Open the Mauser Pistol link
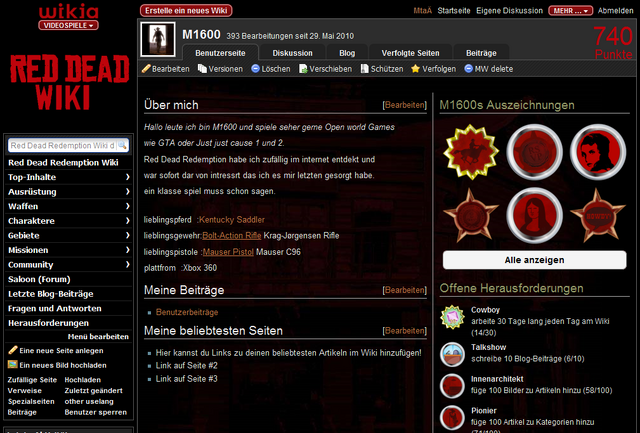Image resolution: width=640 pixels, height=433 pixels. click(228, 252)
